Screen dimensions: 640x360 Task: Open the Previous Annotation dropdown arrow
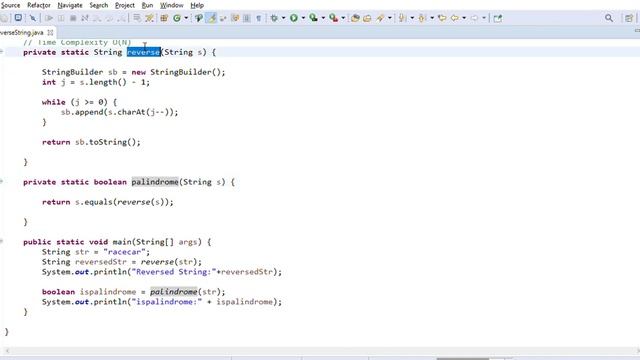point(432,18)
